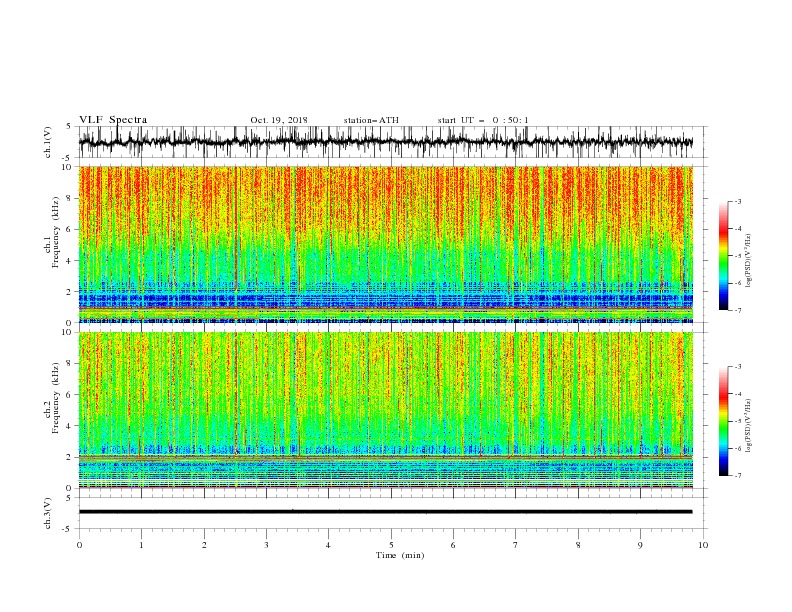Click the "VLF Spectra" plot title
The height and width of the screenshot is (612, 792).
pyautogui.click(x=113, y=120)
